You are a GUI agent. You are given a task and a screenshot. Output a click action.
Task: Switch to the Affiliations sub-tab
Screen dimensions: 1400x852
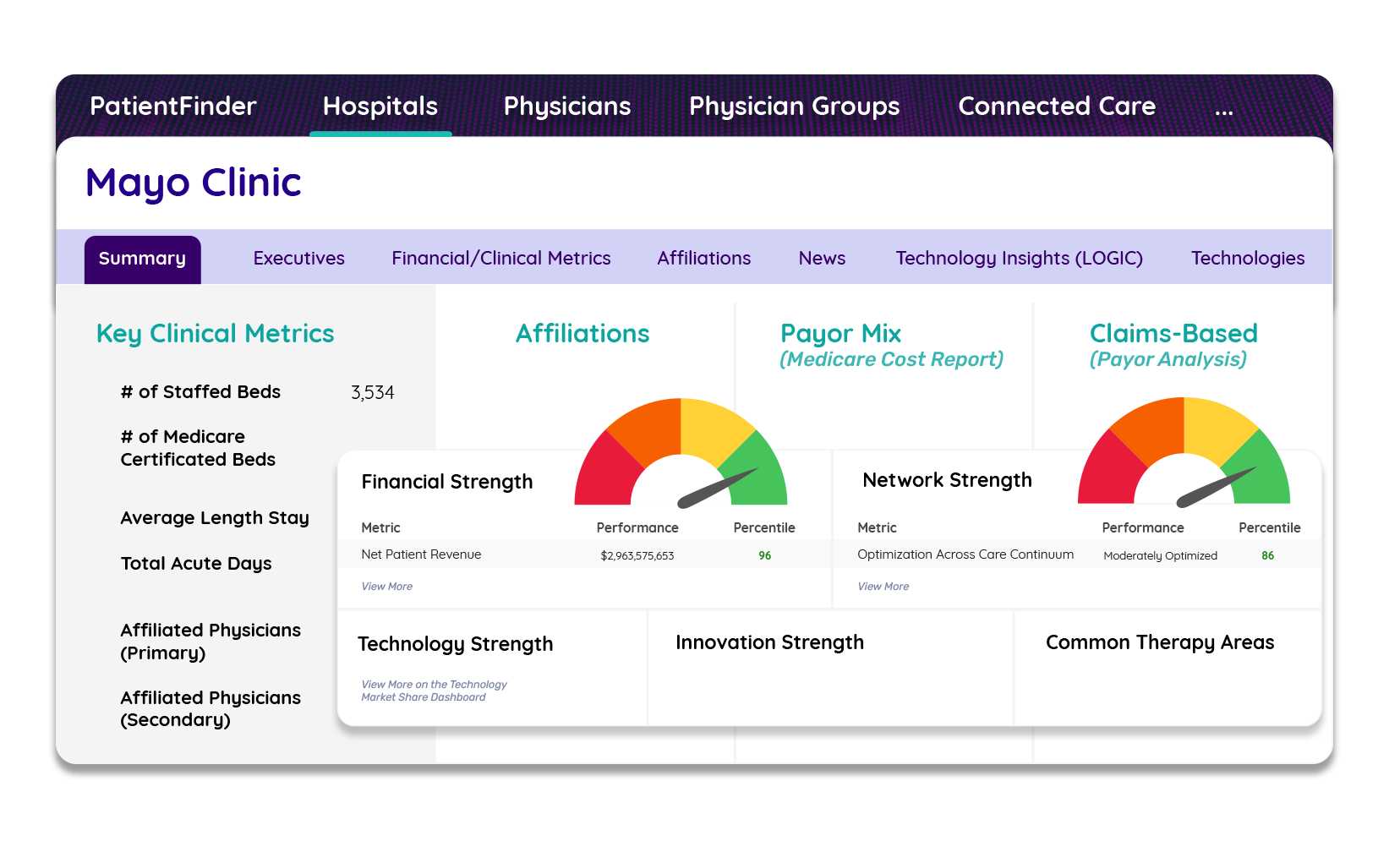[x=704, y=259]
